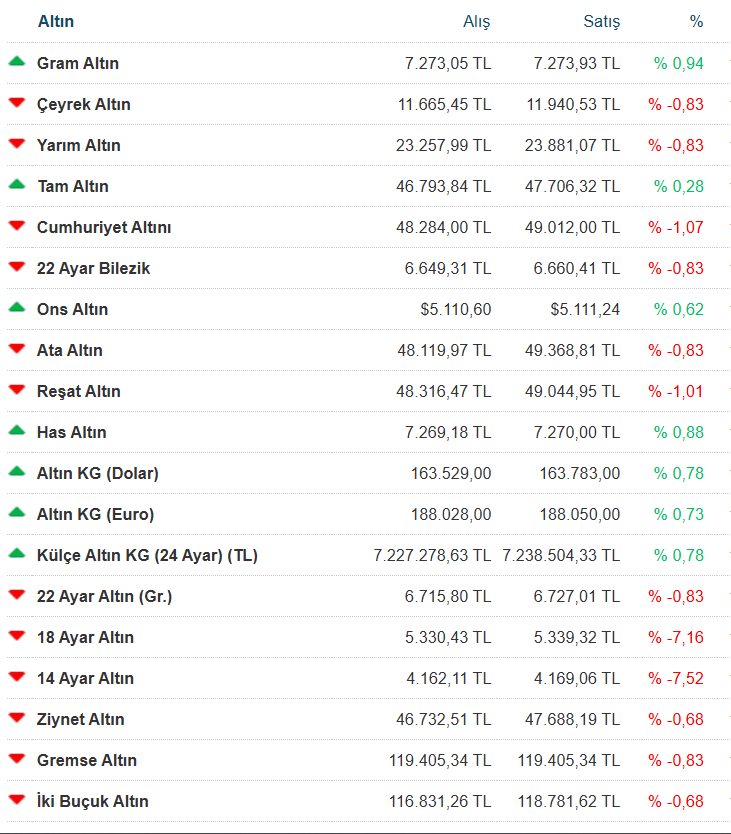This screenshot has width=731, height=834.
Task: Open the Yarım Altın link
Action: tap(79, 145)
